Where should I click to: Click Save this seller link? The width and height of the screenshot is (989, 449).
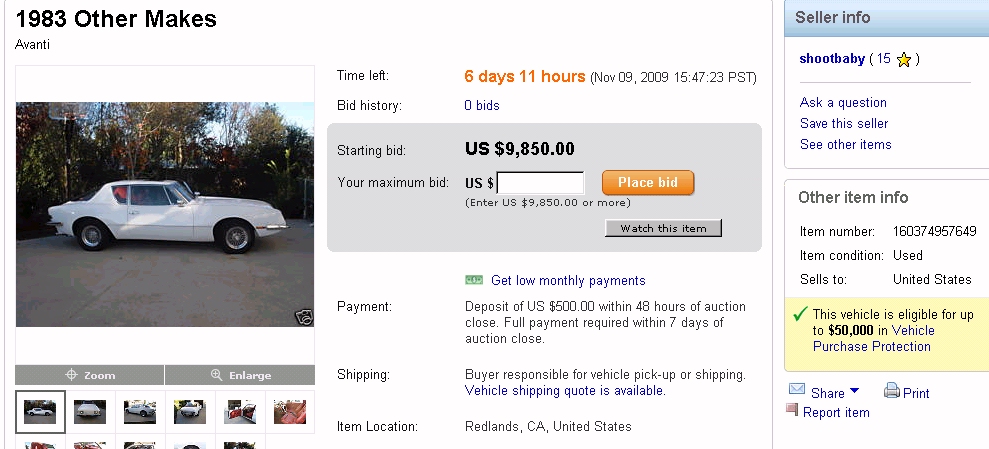point(844,123)
